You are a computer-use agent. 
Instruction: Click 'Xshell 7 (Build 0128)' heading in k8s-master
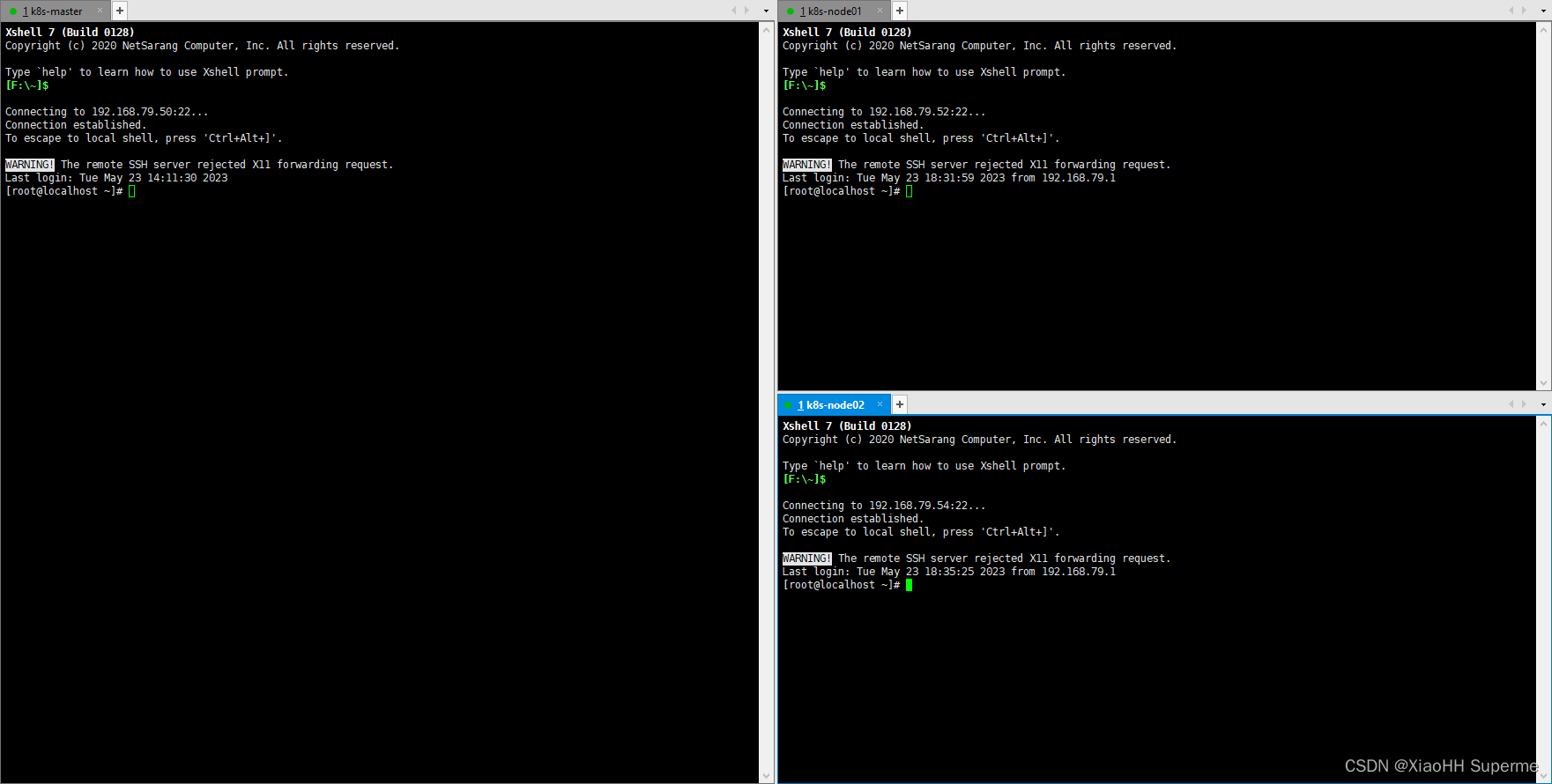point(70,33)
